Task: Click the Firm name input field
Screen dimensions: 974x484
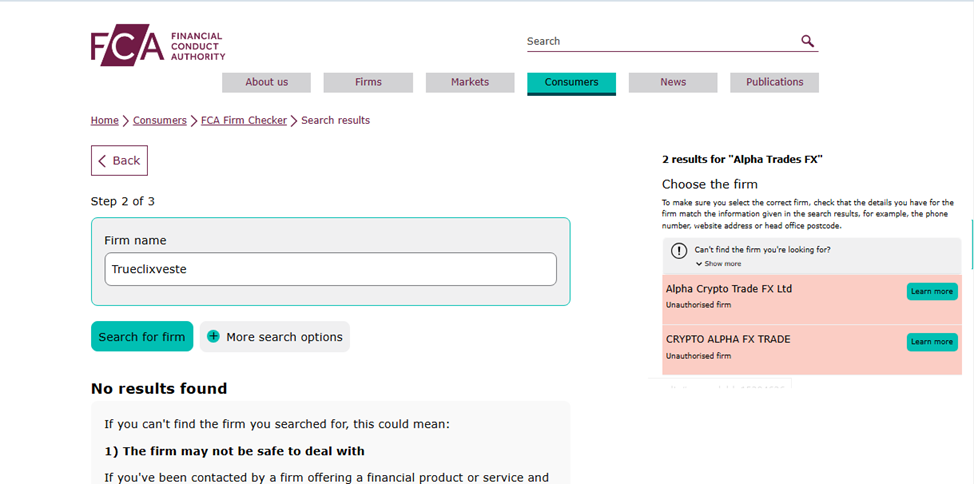Action: coord(330,269)
